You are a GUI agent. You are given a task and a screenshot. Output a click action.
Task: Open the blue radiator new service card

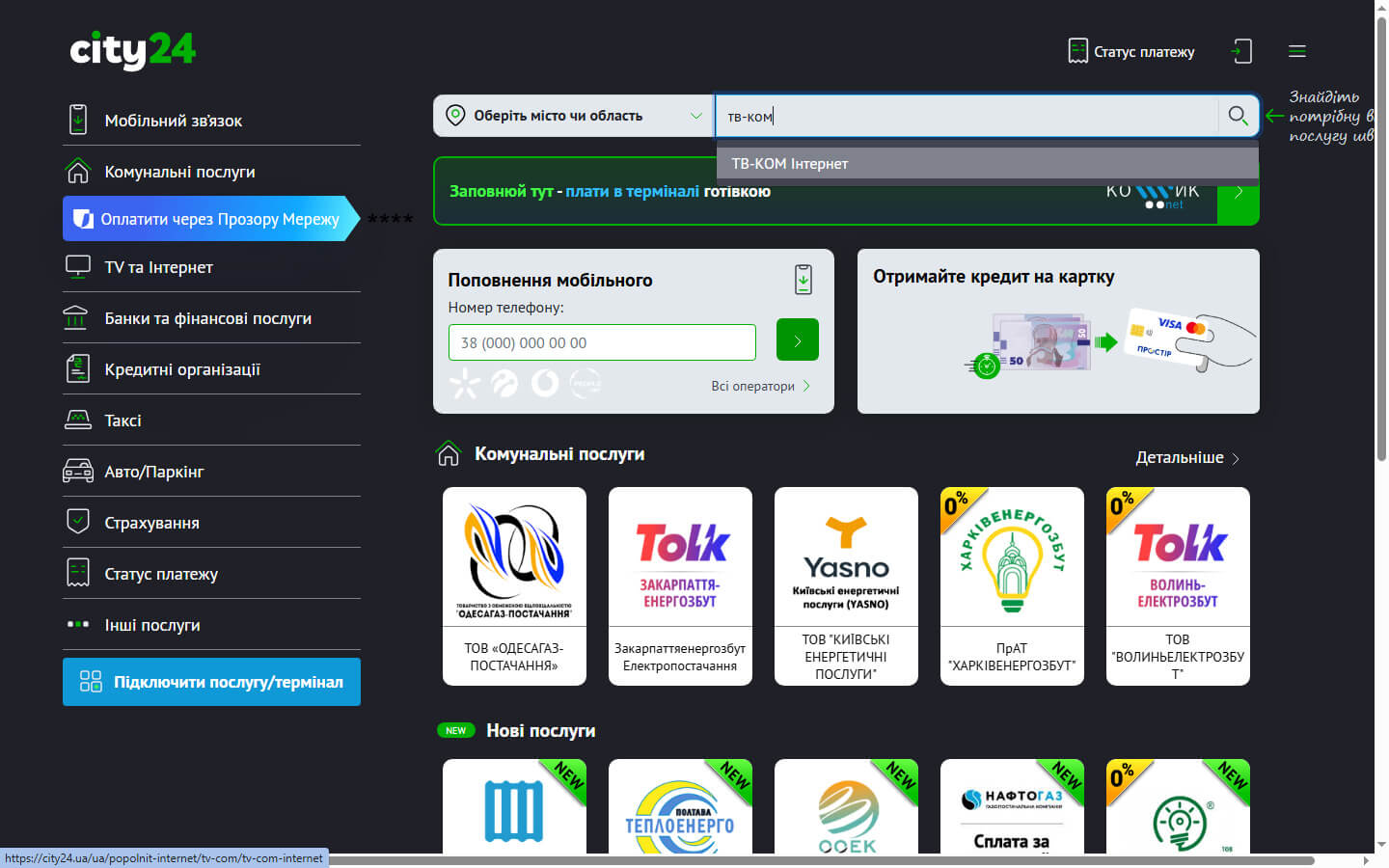click(514, 806)
